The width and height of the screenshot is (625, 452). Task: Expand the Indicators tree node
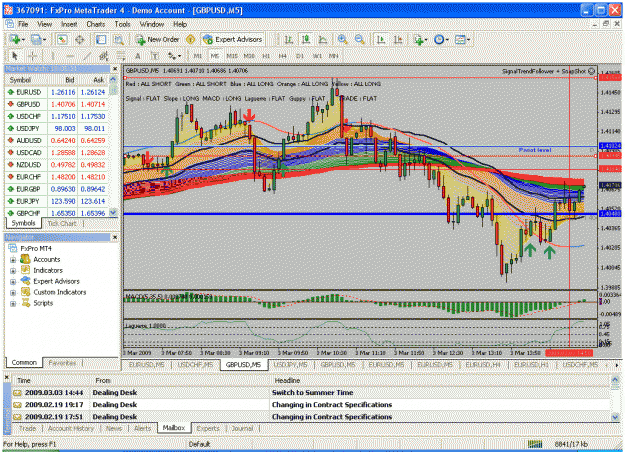(x=13, y=271)
